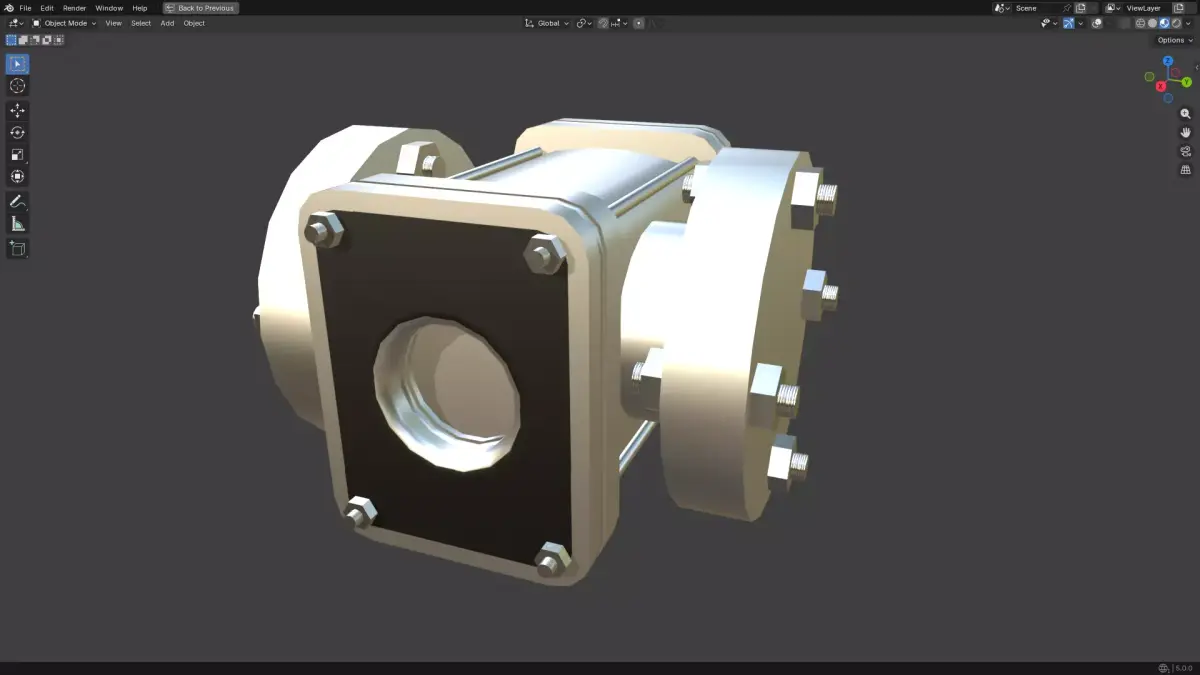Open the editor type dropdown
The width and height of the screenshot is (1200, 675).
tap(16, 23)
